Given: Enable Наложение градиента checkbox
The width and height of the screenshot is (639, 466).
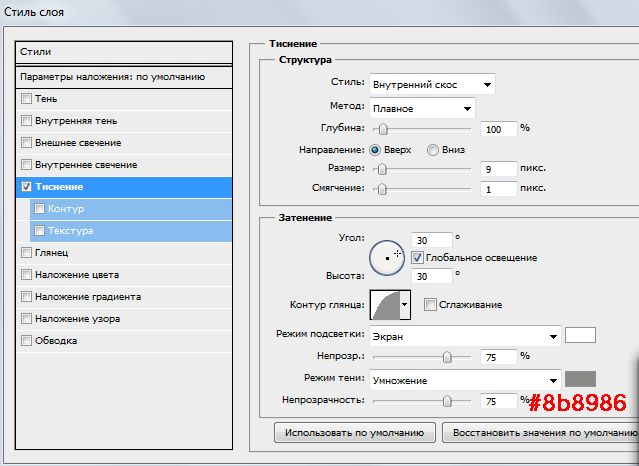Looking at the screenshot, I should click(x=26, y=297).
